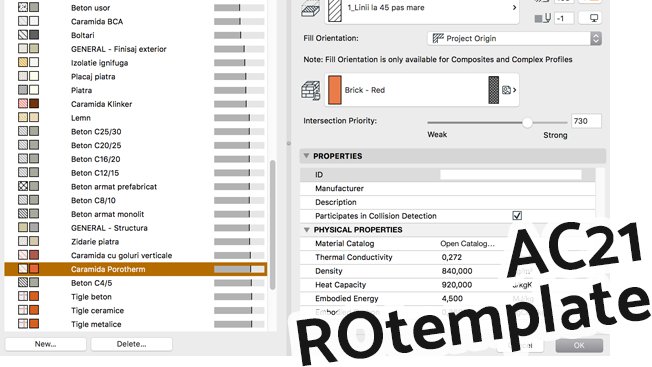The height and width of the screenshot is (367, 652).
Task: Select Beton armat prefabricat material
Action: point(136,186)
